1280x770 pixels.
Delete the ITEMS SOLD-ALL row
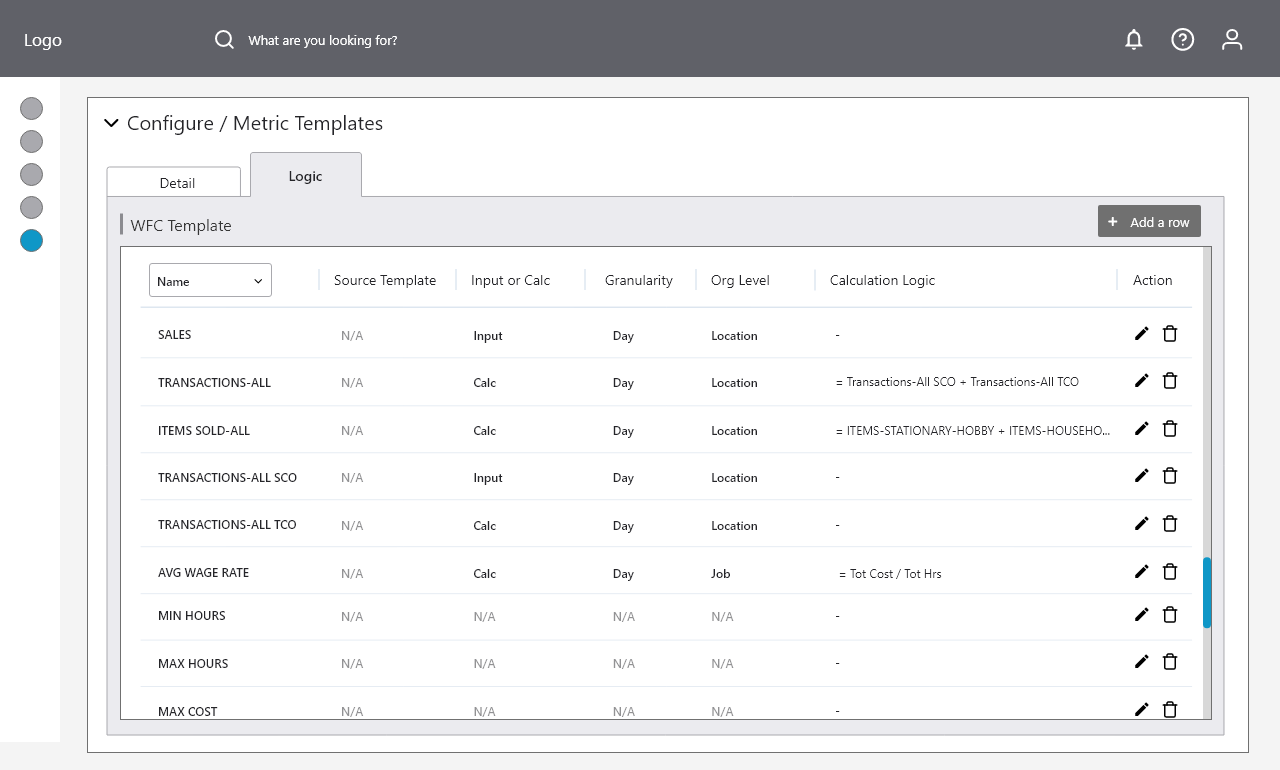click(1170, 429)
